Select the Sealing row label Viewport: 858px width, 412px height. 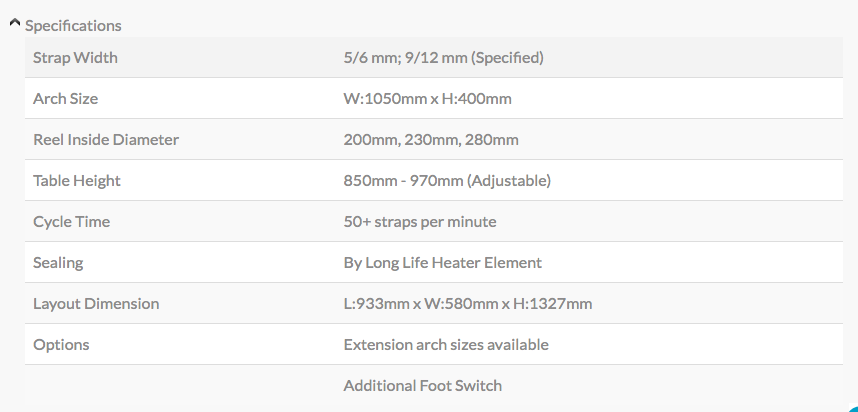tap(58, 263)
